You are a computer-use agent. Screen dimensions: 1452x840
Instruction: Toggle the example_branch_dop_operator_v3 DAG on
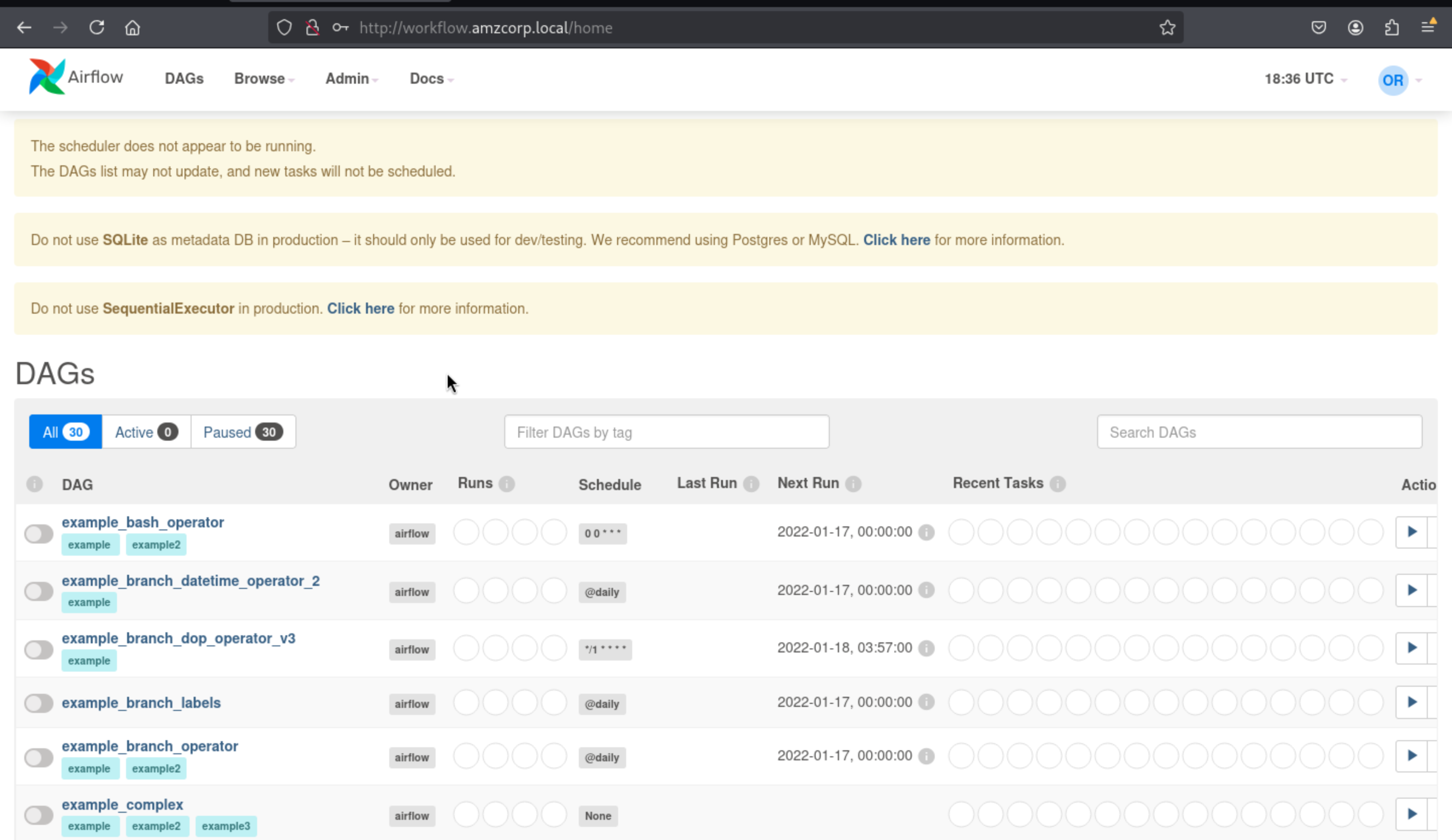point(39,650)
